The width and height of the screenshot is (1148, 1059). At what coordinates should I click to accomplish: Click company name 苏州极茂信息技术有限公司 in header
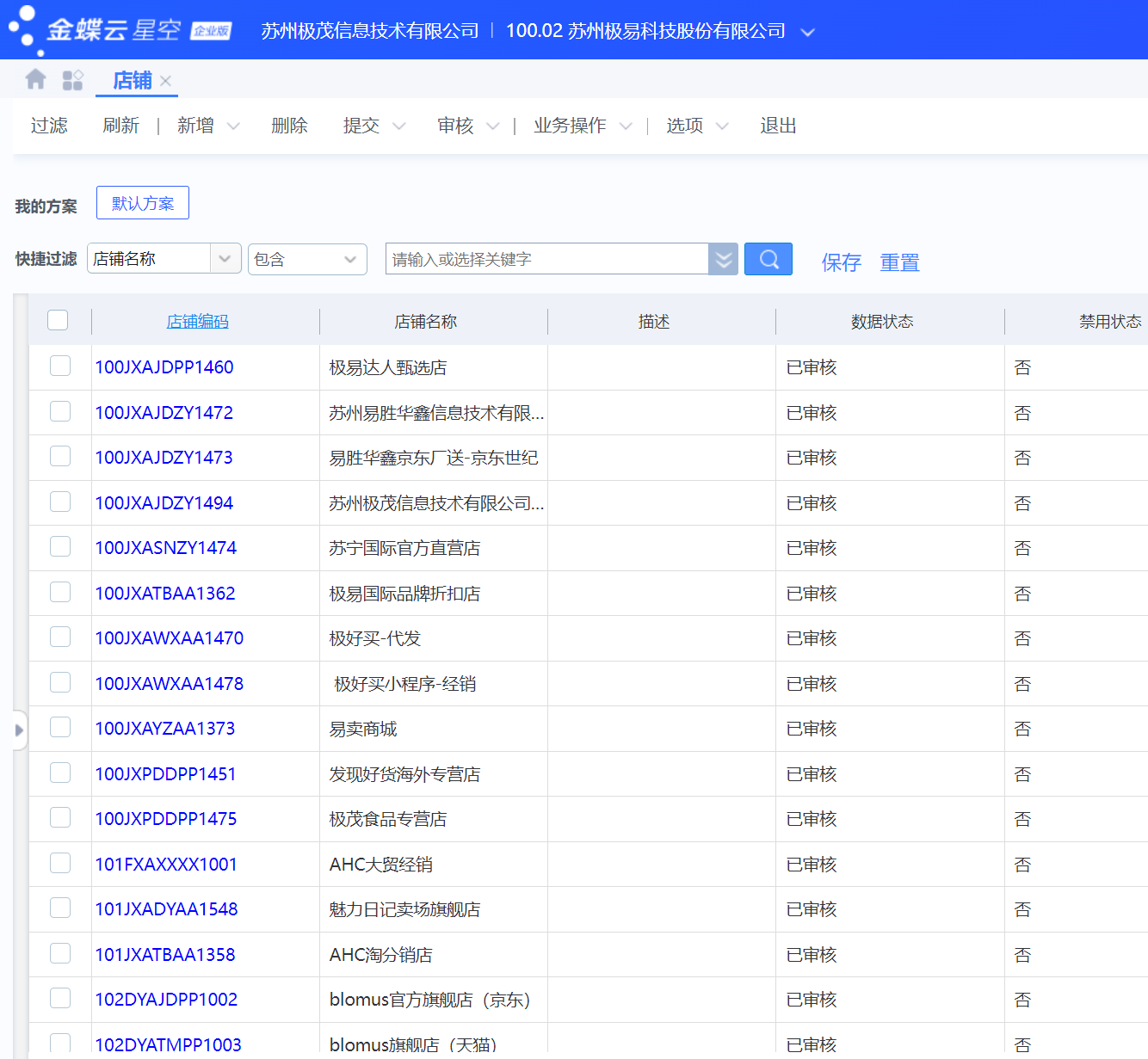pyautogui.click(x=370, y=31)
